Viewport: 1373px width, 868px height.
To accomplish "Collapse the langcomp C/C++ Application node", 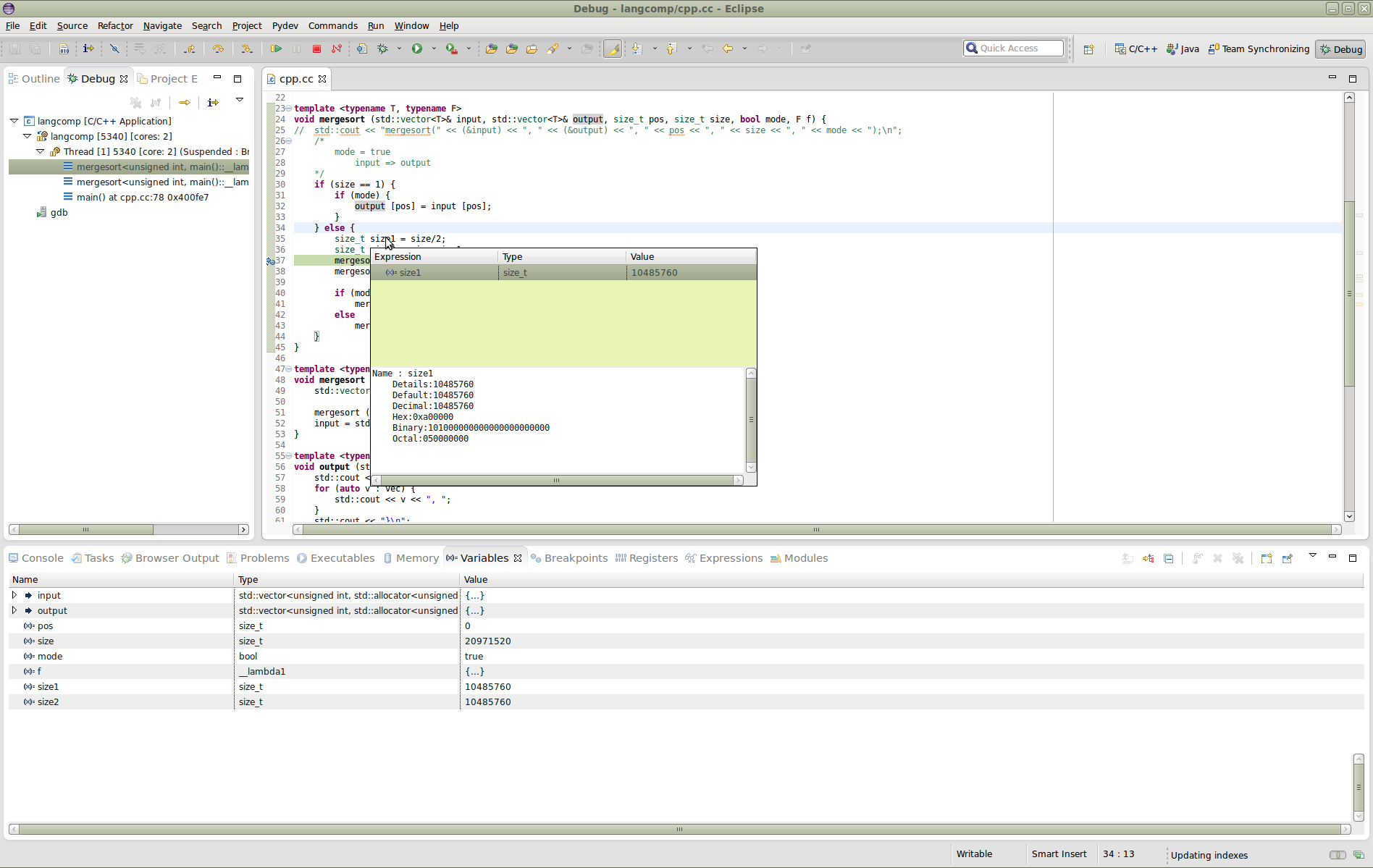I will coord(14,121).
